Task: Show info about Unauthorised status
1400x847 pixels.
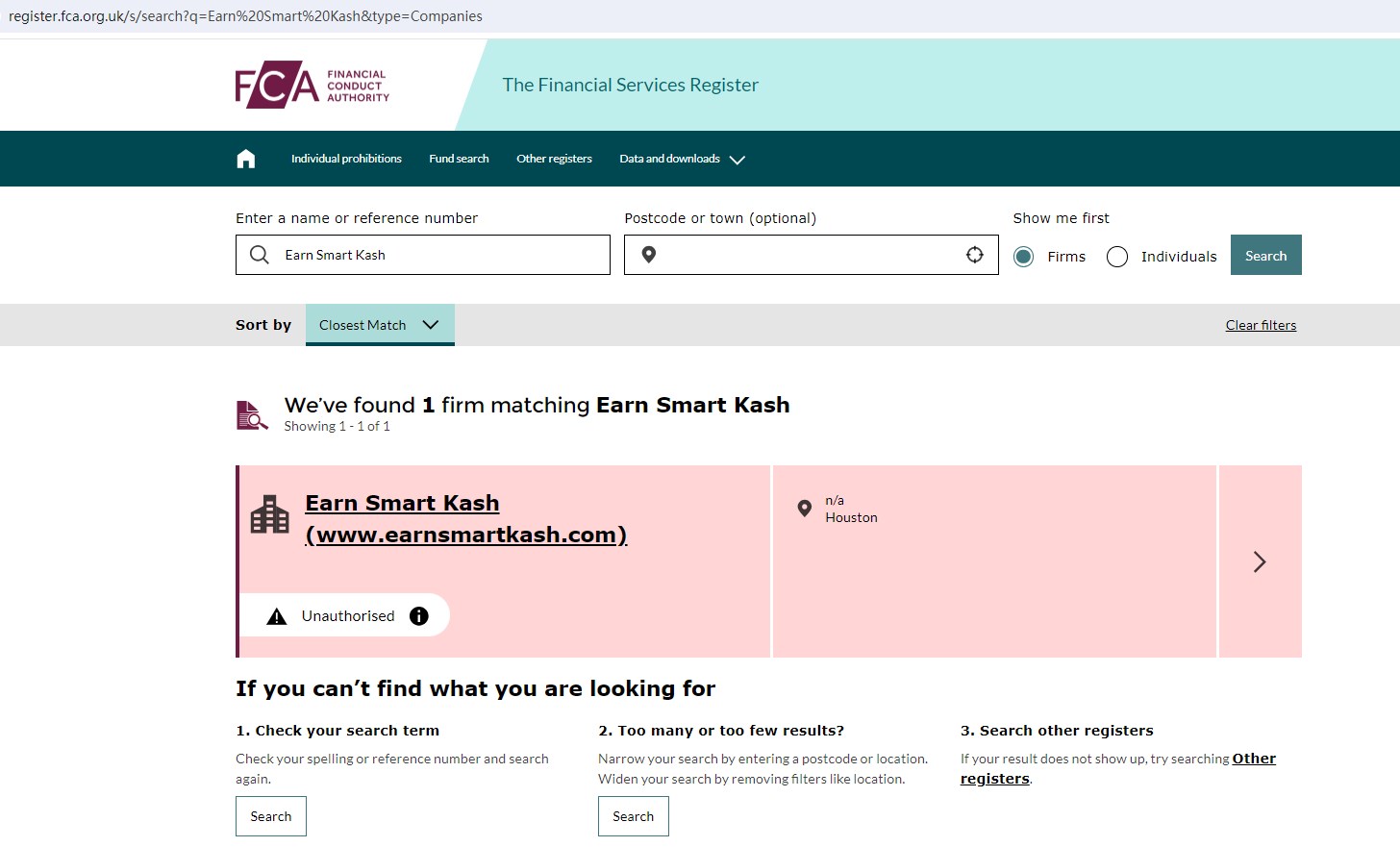Action: (x=419, y=616)
